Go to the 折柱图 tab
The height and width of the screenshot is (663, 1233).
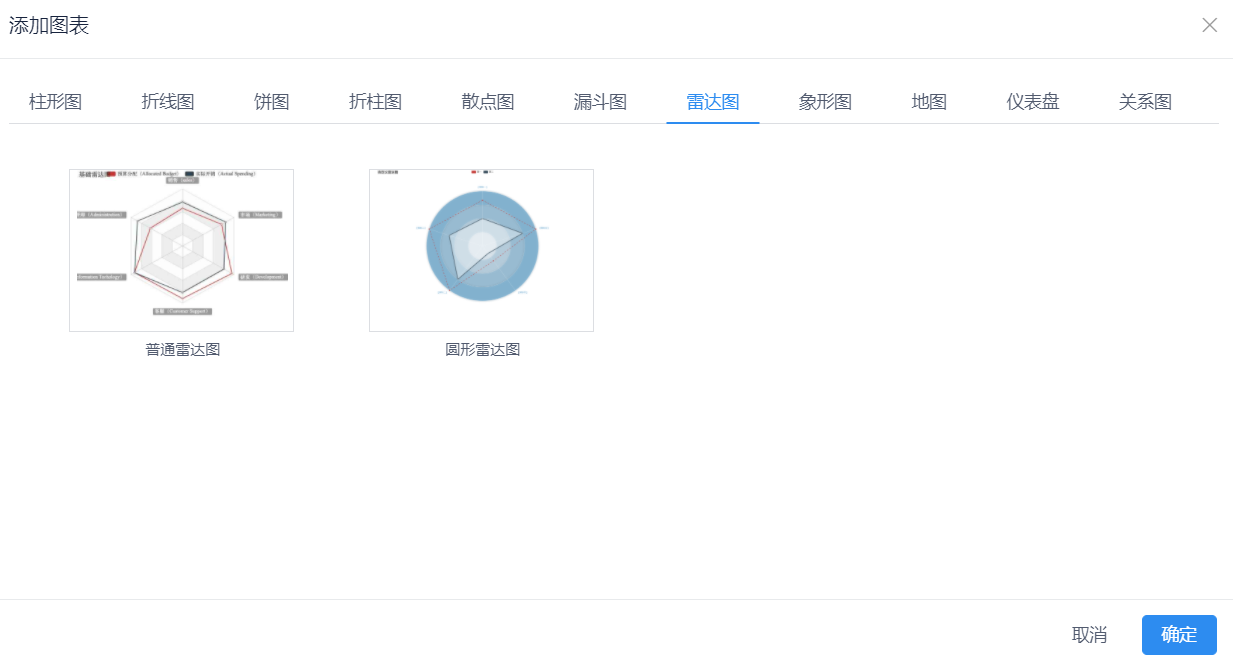coord(375,101)
